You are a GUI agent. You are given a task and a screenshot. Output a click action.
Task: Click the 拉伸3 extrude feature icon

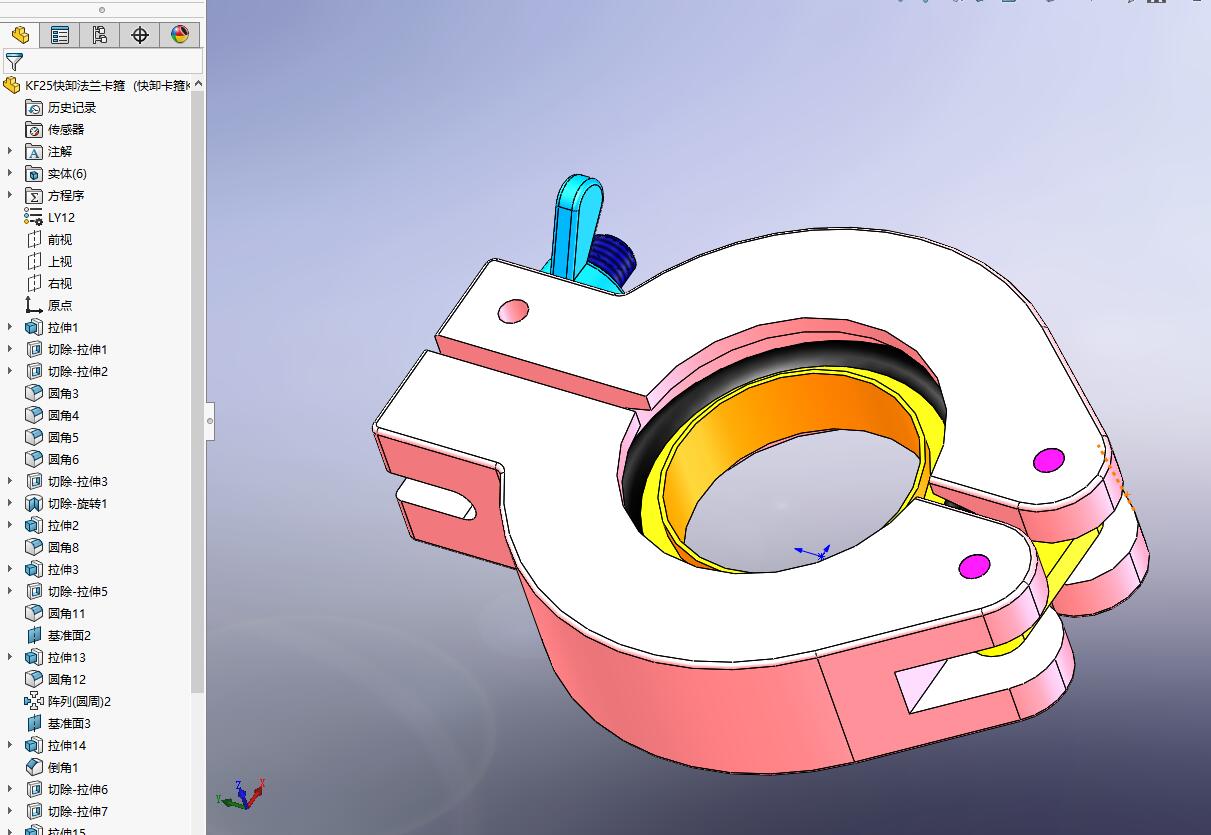pos(34,569)
